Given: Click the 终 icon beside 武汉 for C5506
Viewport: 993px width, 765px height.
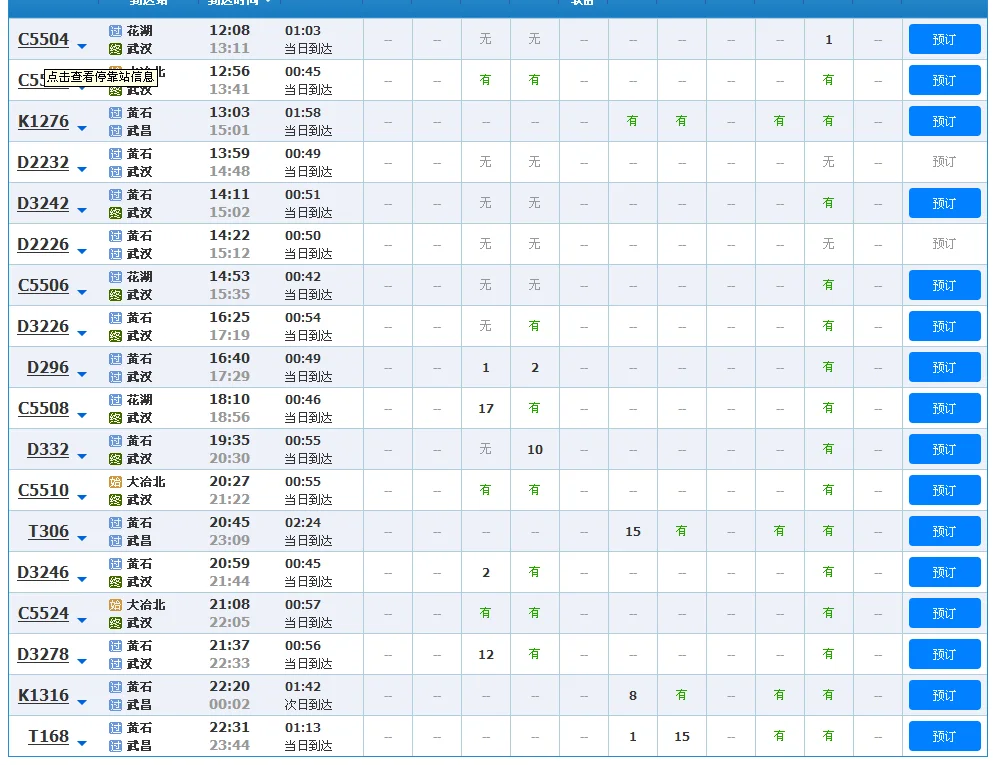Looking at the screenshot, I should click(x=113, y=292).
